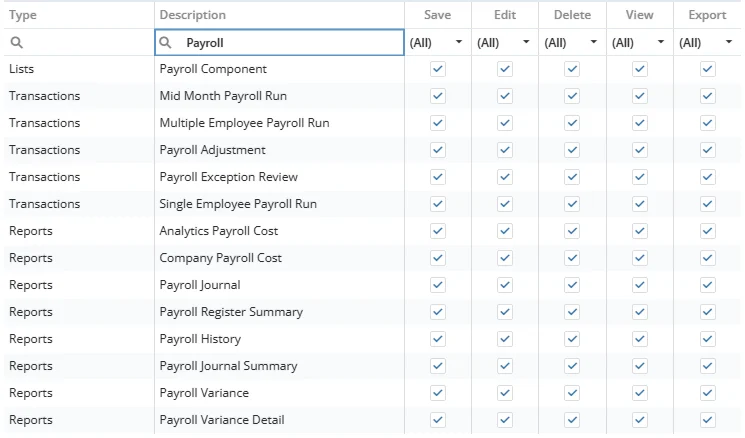Uncheck Export for Payroll Component

point(707,69)
